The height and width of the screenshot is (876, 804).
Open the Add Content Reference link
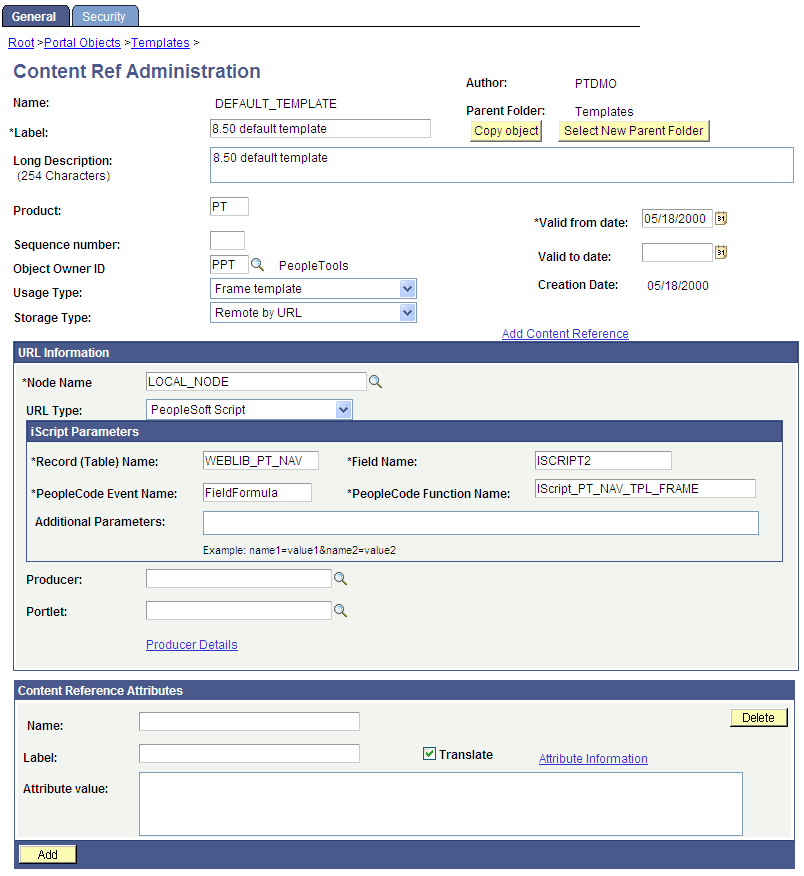click(x=564, y=334)
